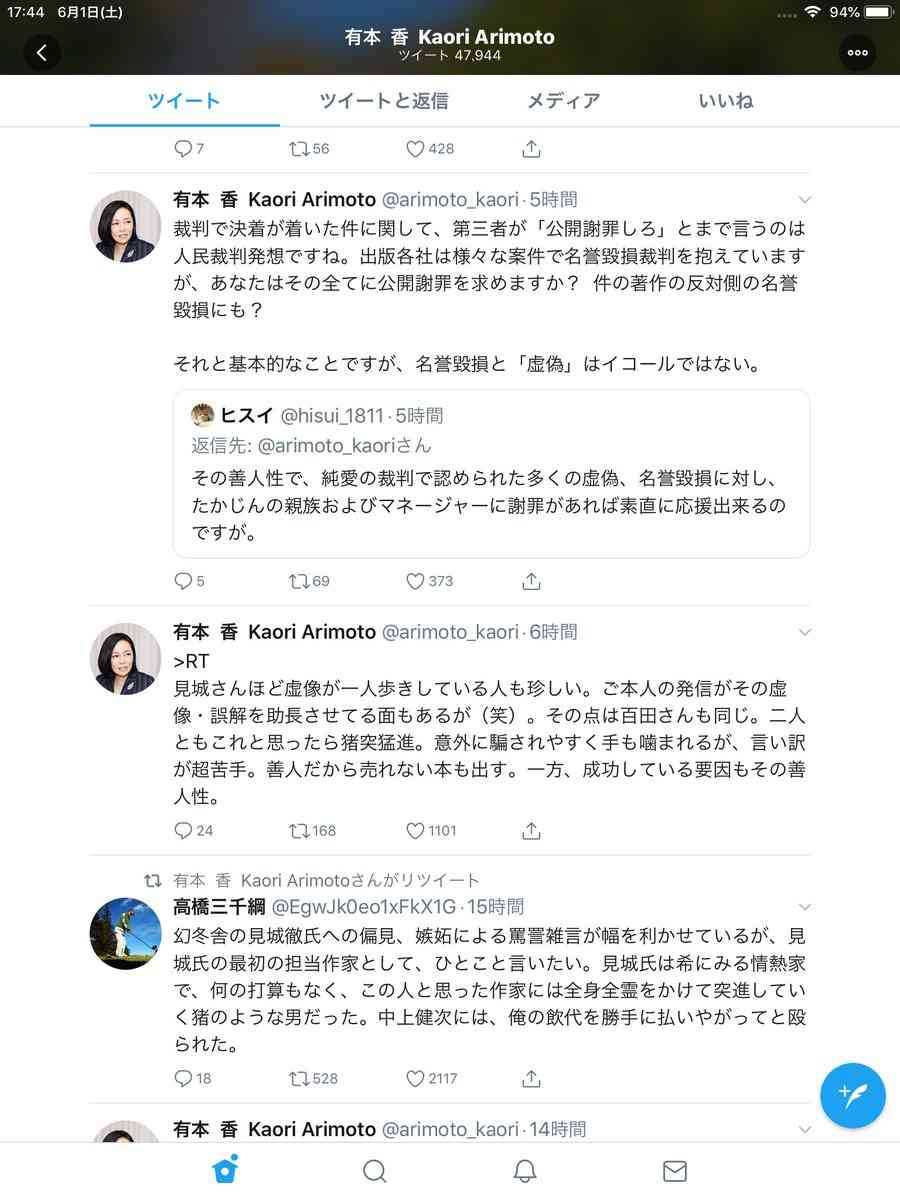Open direct messages envelope icon
Image resolution: width=900 pixels, height=1200 pixels.
[x=675, y=1171]
